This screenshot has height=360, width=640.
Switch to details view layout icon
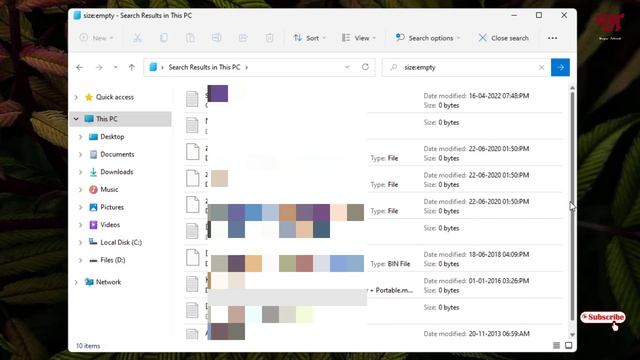(556, 346)
